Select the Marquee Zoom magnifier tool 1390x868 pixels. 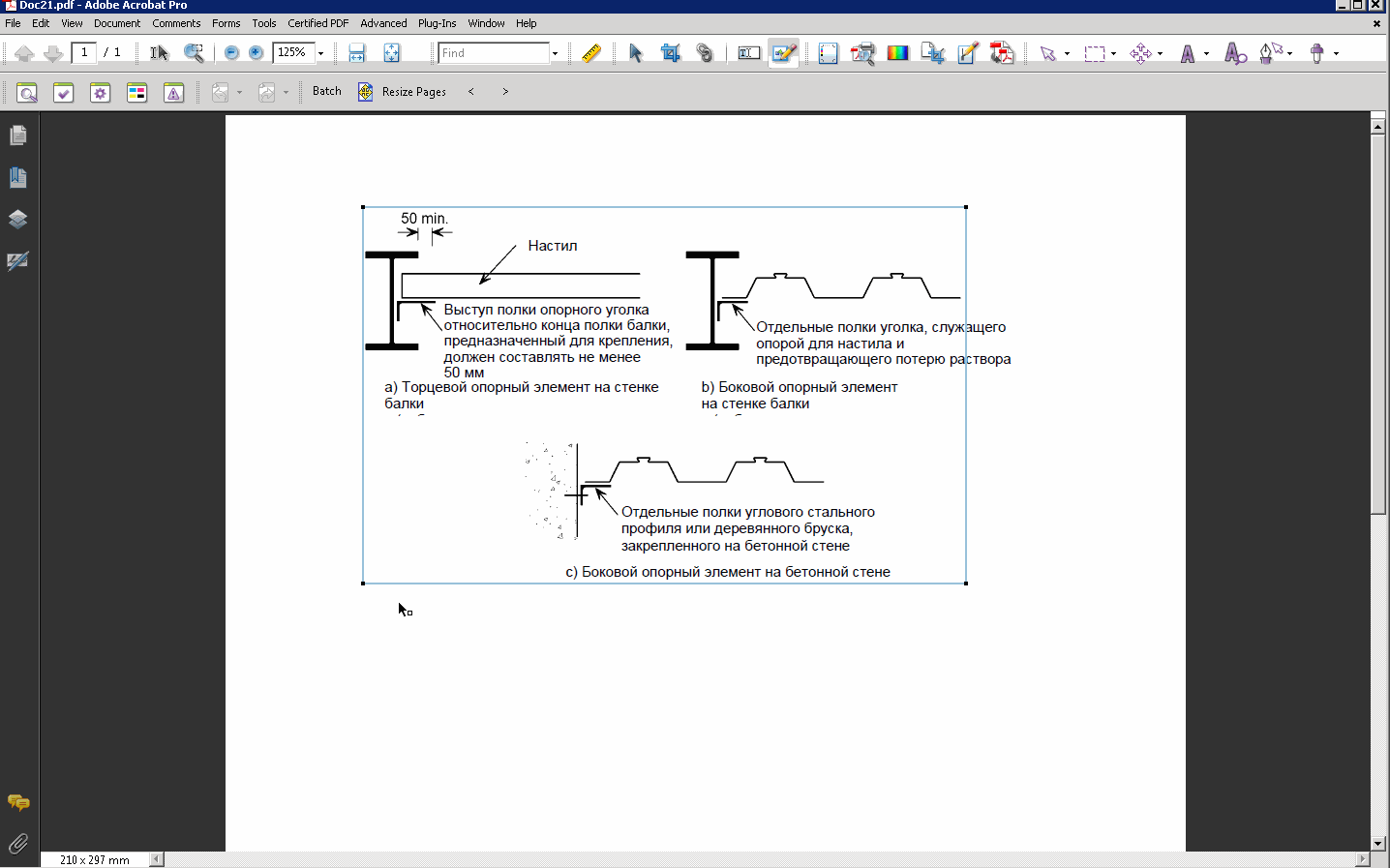coord(194,53)
